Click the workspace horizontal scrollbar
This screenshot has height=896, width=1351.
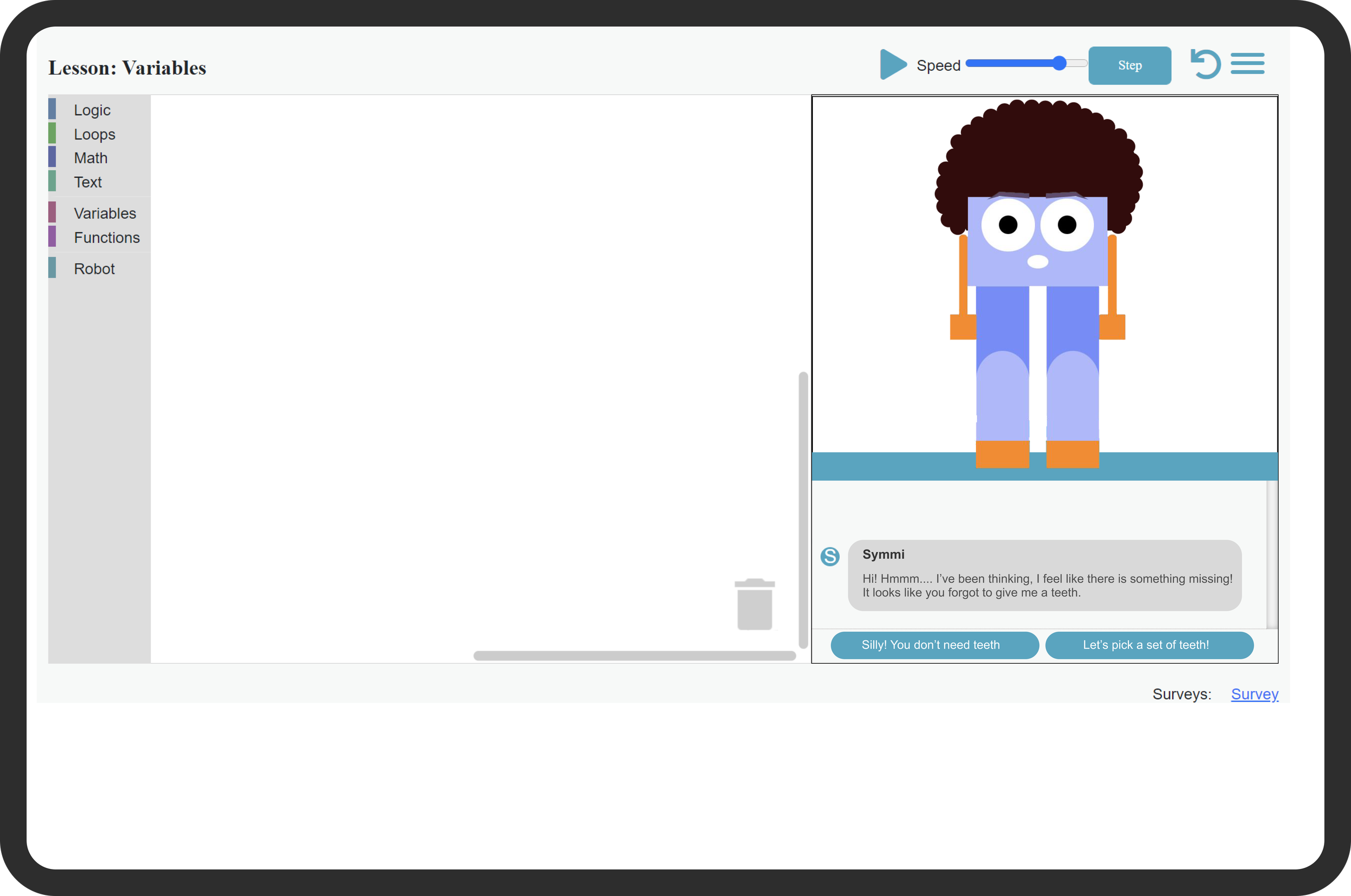point(634,656)
